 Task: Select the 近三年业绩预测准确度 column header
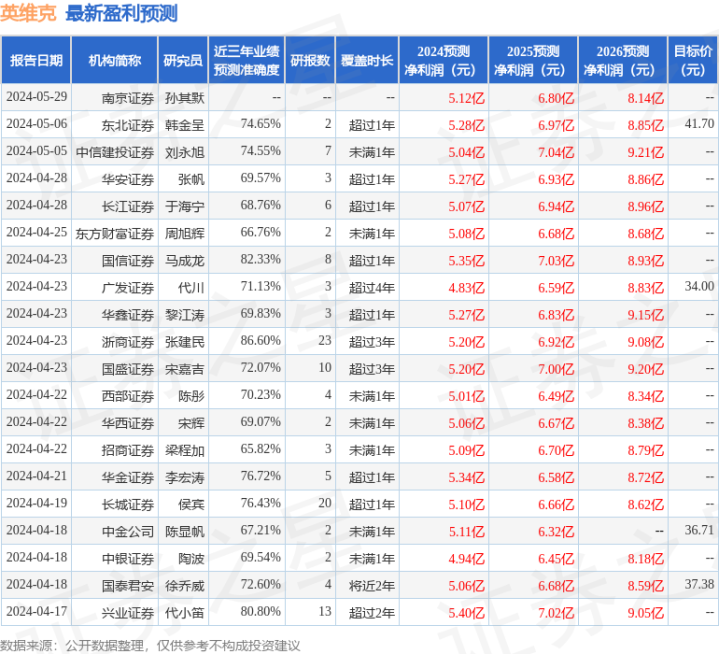pos(247,60)
